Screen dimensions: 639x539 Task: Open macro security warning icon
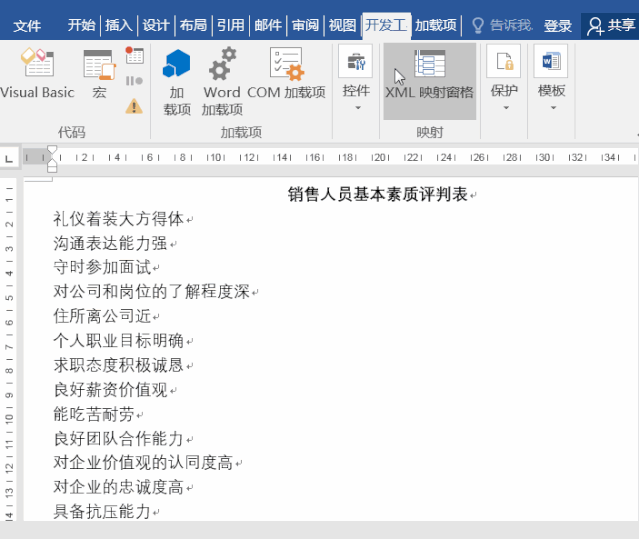pos(134,105)
